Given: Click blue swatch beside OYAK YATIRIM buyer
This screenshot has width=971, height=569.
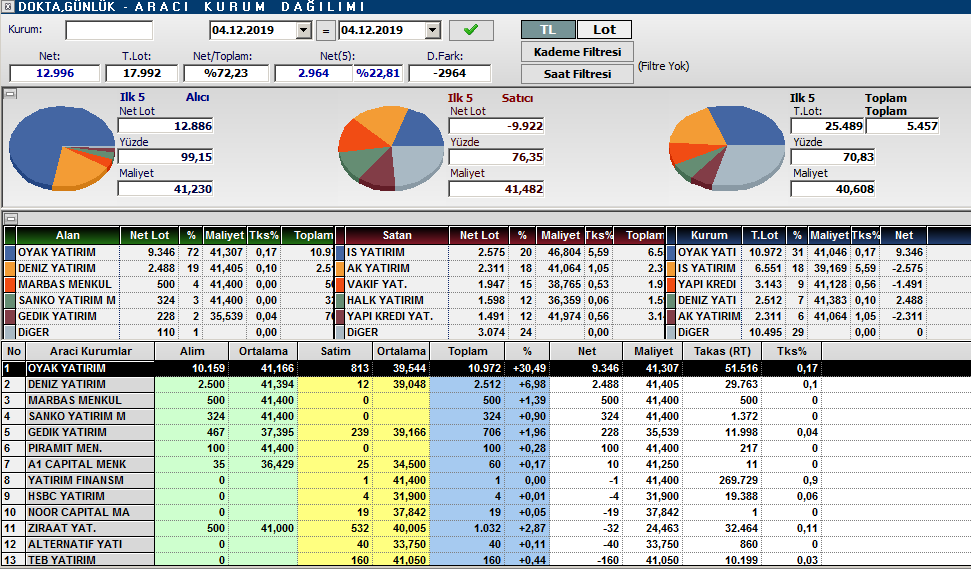Looking at the screenshot, I should point(9,253).
